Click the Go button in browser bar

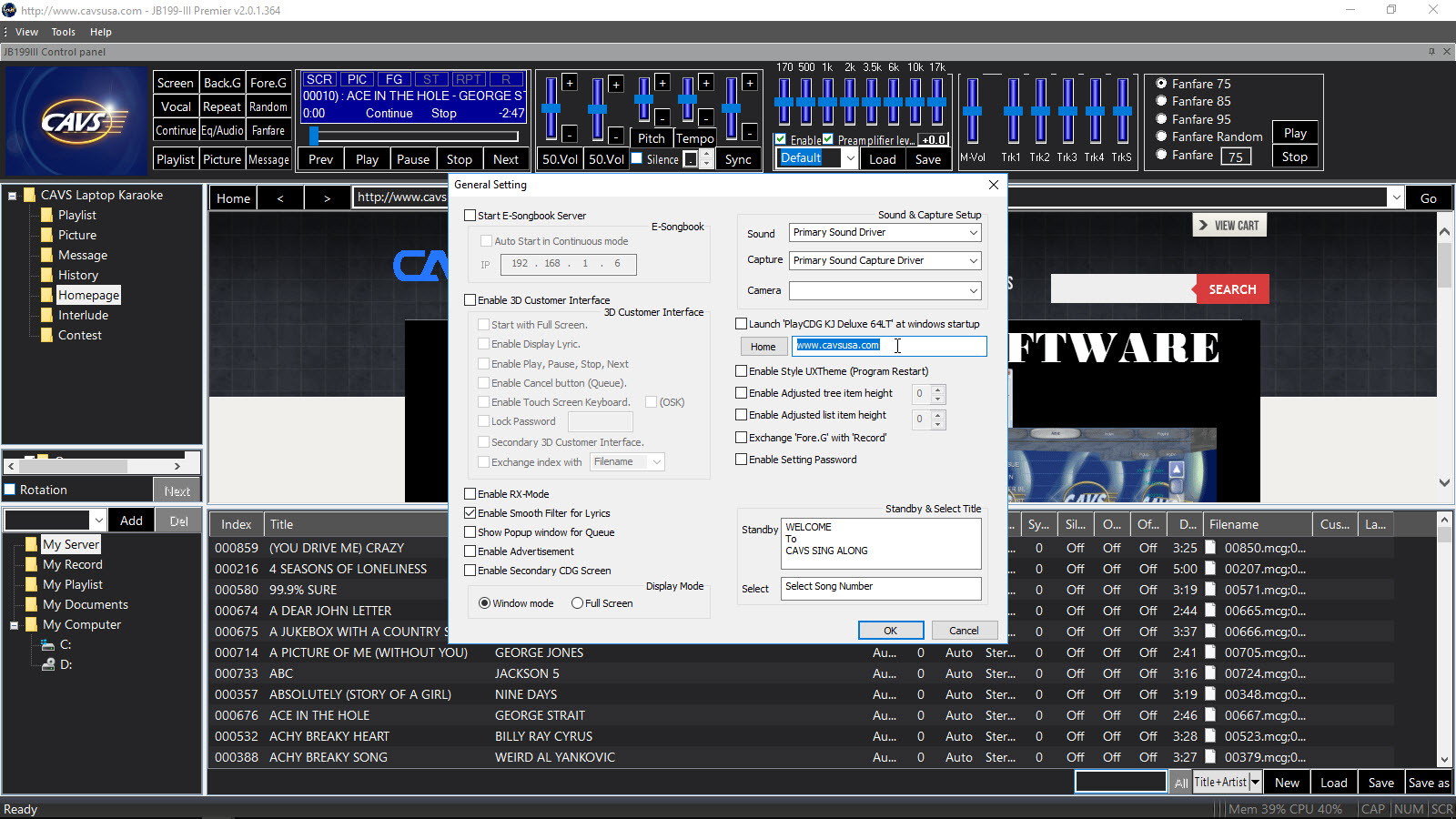tap(1429, 197)
